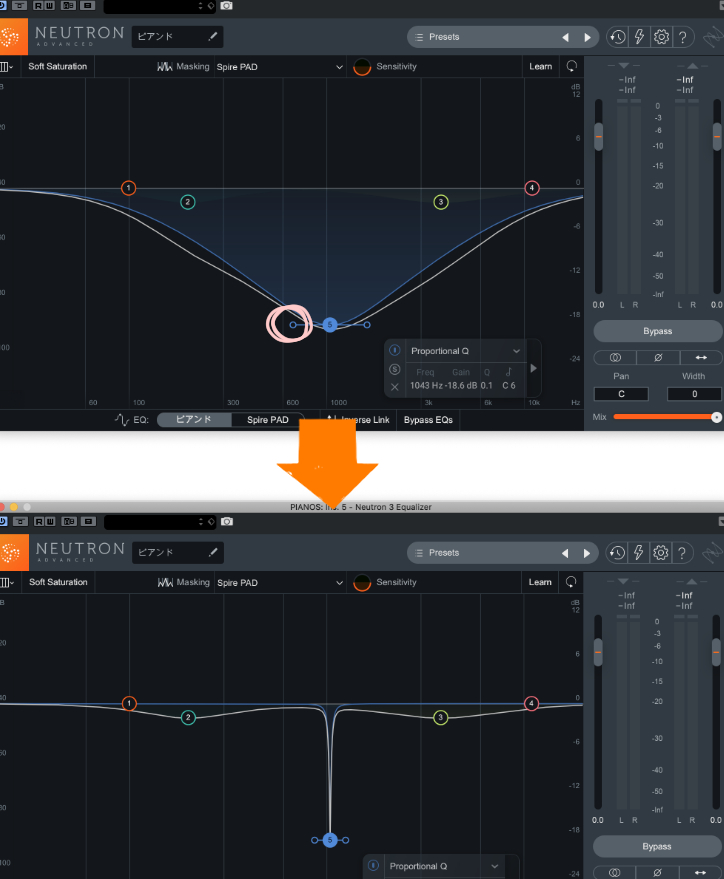
Task: Toggle Bypass EQs in upper window
Action: click(428, 420)
